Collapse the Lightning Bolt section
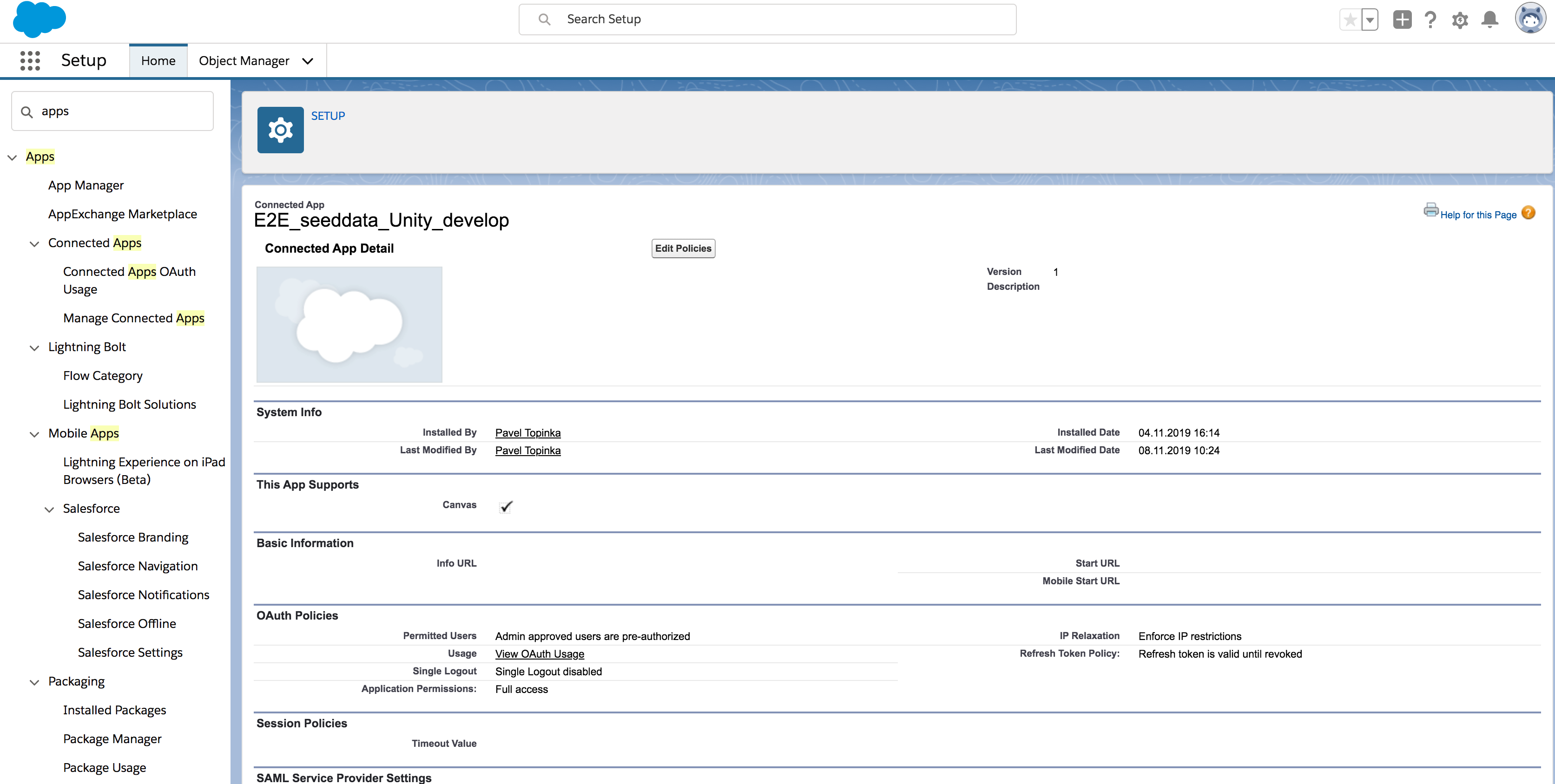The image size is (1555, 784). [x=34, y=348]
